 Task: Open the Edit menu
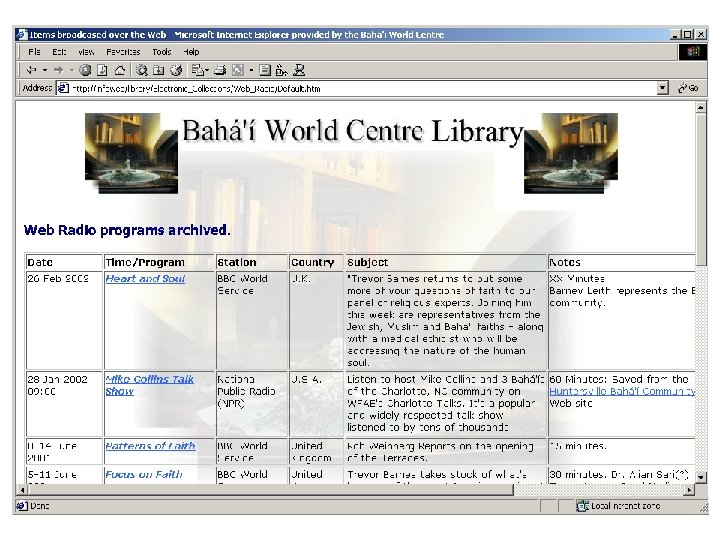click(59, 52)
